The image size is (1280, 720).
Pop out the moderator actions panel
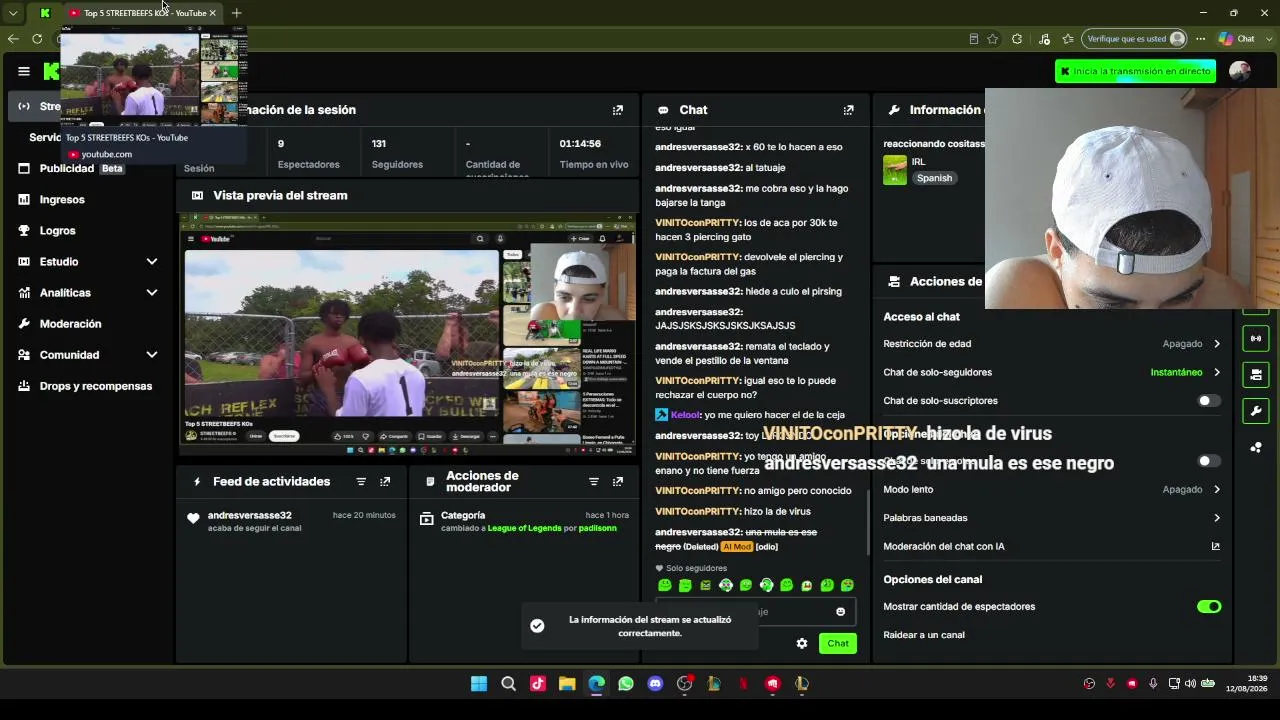(617, 482)
